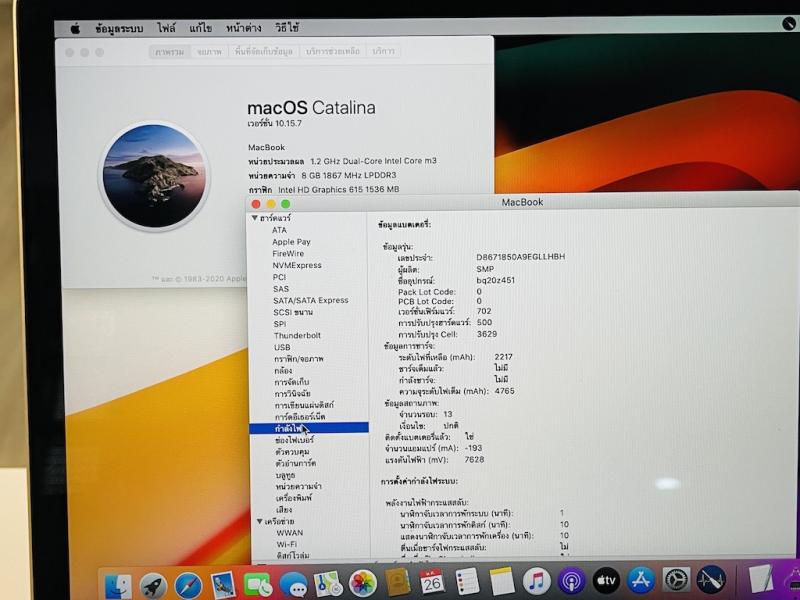Viewport: 800px width, 600px height.
Task: Select ตัวควบคุม in the sidebar
Action: coord(292,452)
